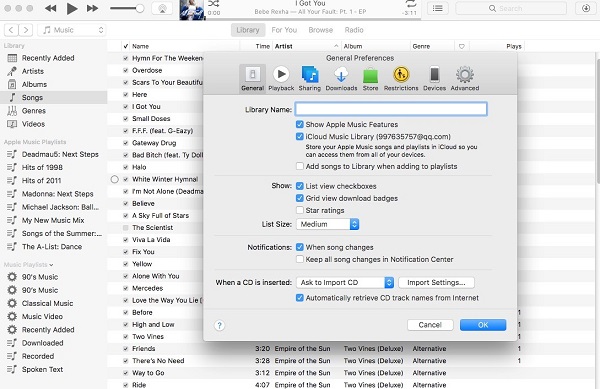Switch to the Browse tab
This screenshot has width=600, height=389.
(321, 30)
